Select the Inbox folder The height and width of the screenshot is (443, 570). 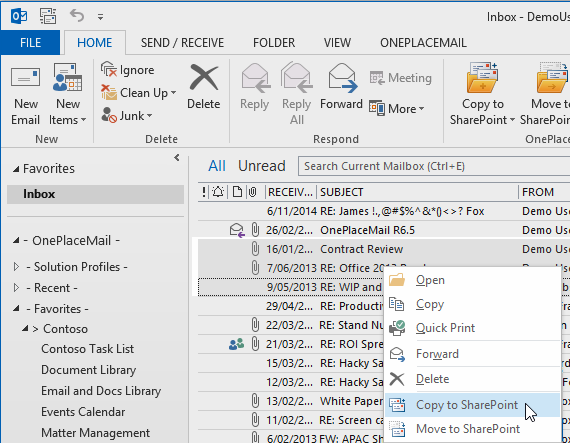point(95,194)
